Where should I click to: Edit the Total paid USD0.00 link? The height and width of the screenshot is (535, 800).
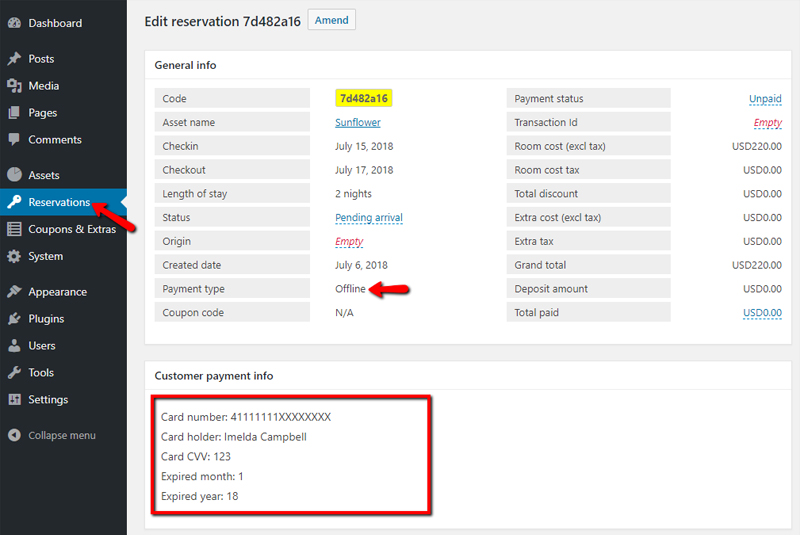[762, 313]
